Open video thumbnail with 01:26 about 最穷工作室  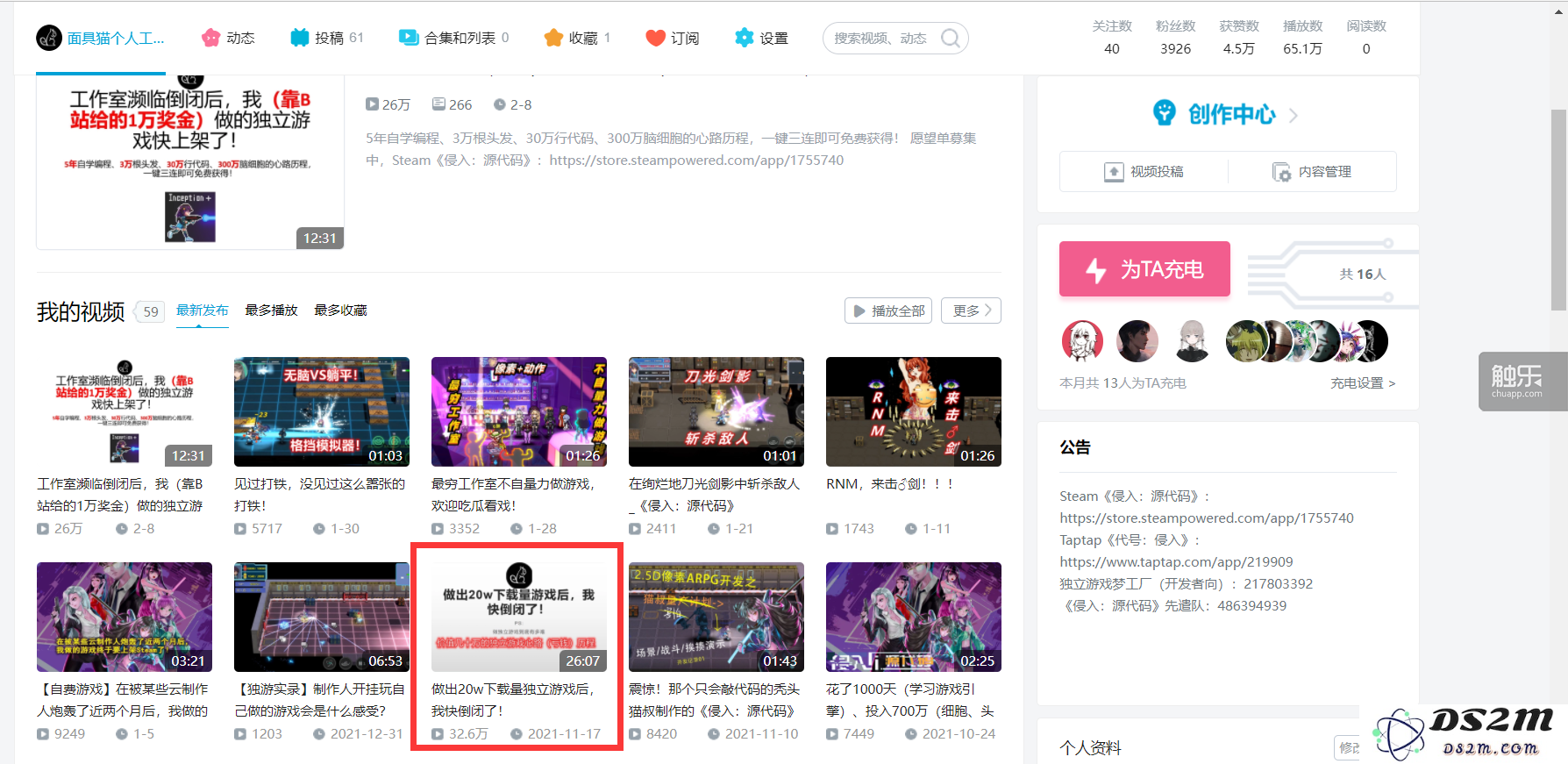tap(519, 411)
